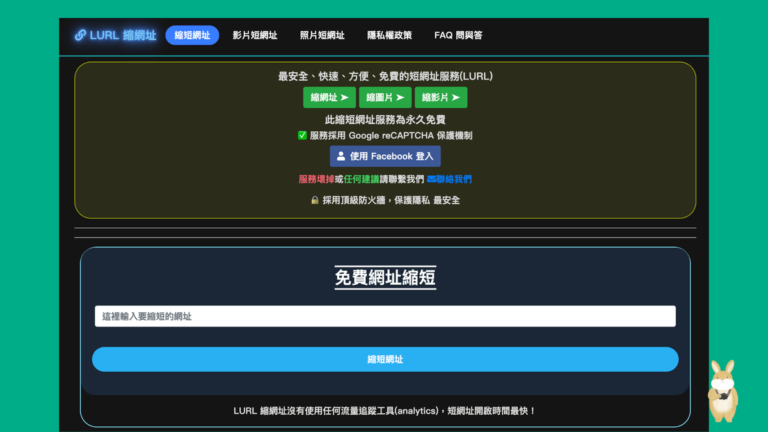Viewport: 768px width, 432px height.
Task: Click the 免費網址縮短 heading
Action: click(385, 277)
